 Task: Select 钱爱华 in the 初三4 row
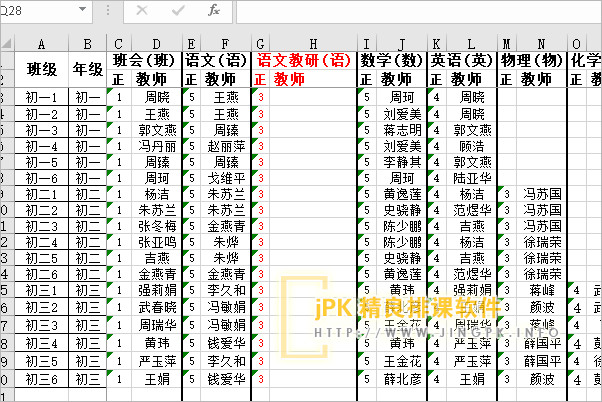[x=226, y=343]
